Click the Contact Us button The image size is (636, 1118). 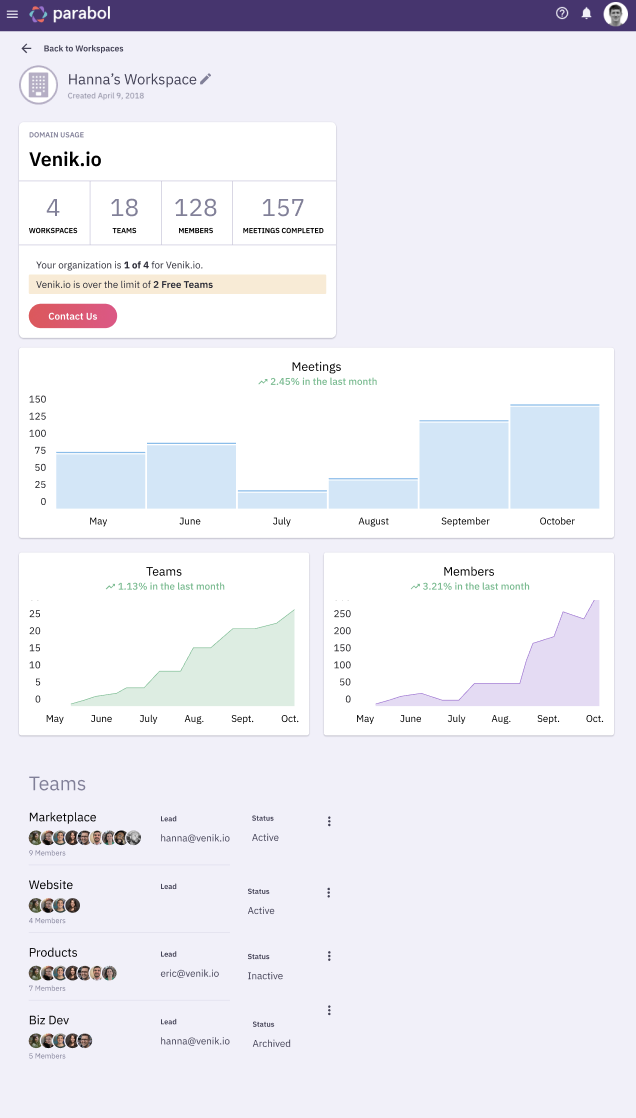pyautogui.click(x=72, y=315)
